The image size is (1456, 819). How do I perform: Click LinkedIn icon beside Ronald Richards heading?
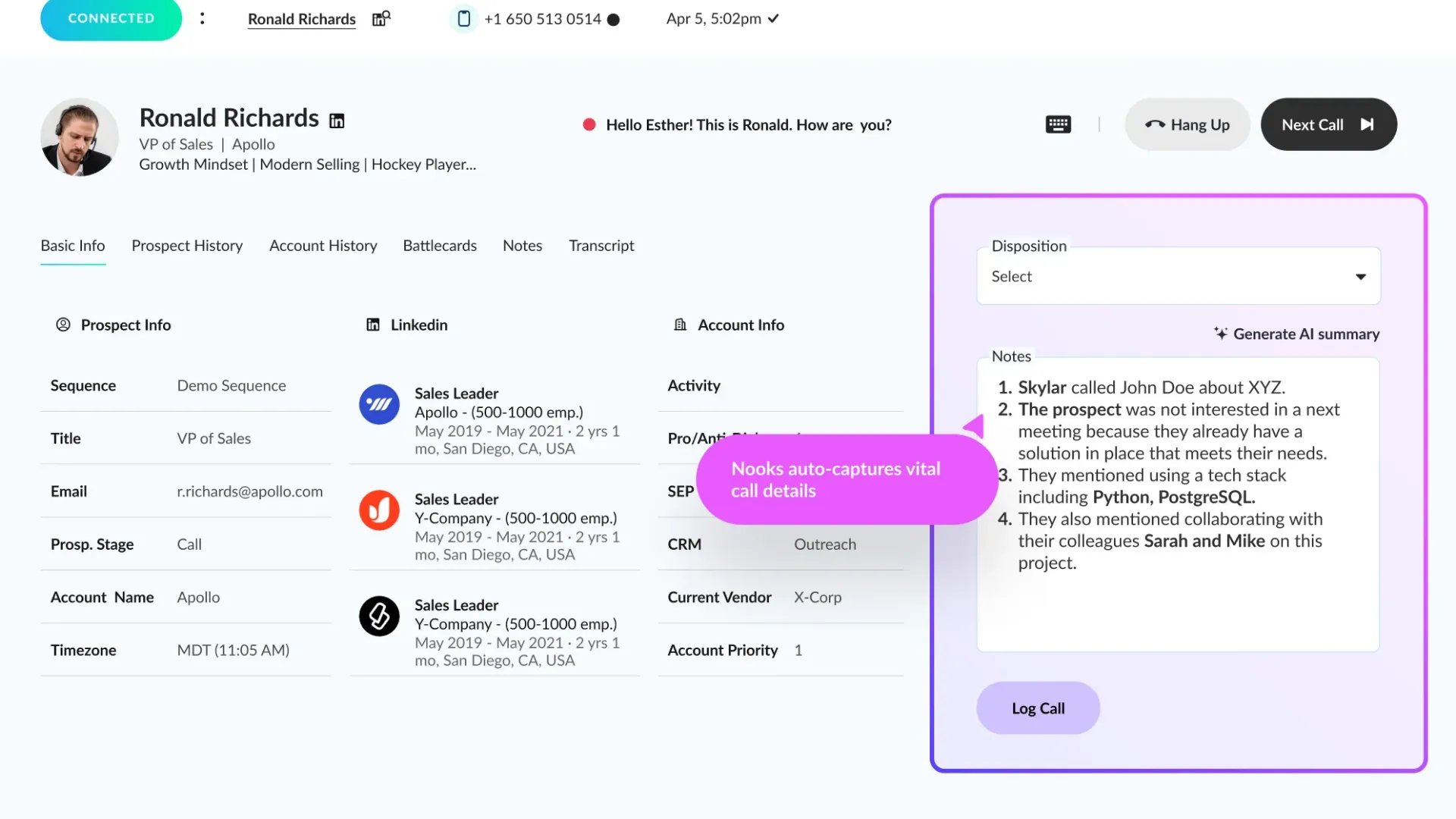(x=337, y=121)
